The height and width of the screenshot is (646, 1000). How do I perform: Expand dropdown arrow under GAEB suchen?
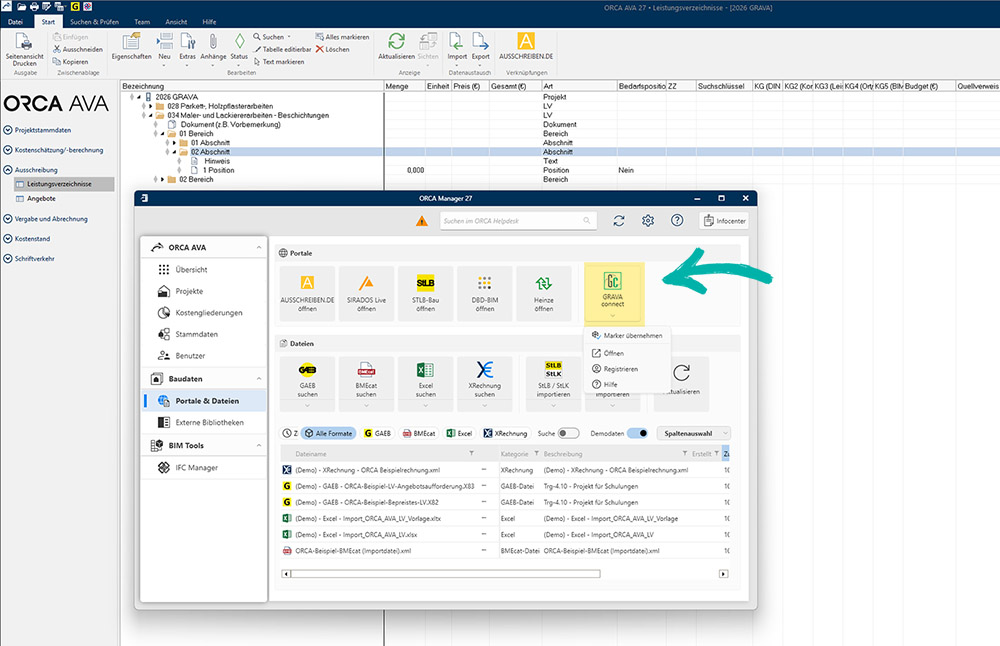coord(307,406)
